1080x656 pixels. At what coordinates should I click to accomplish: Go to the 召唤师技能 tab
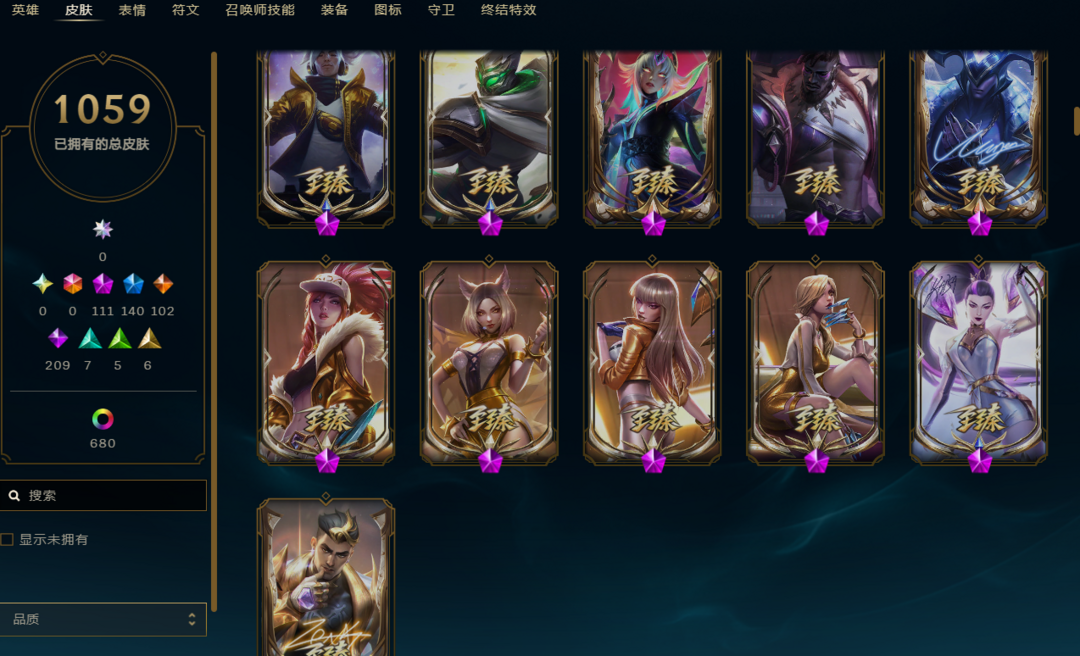[x=260, y=10]
